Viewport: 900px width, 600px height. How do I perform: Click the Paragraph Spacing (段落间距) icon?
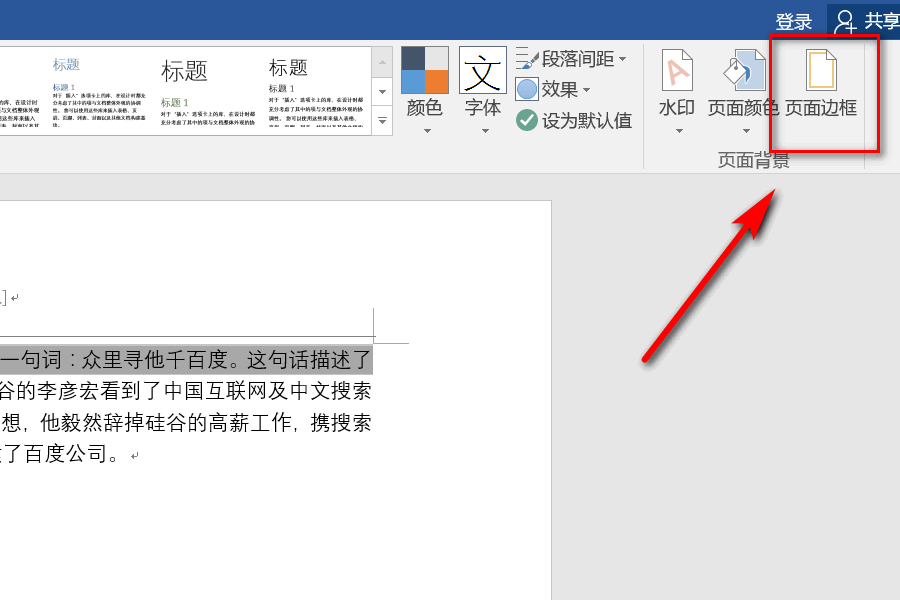(526, 59)
